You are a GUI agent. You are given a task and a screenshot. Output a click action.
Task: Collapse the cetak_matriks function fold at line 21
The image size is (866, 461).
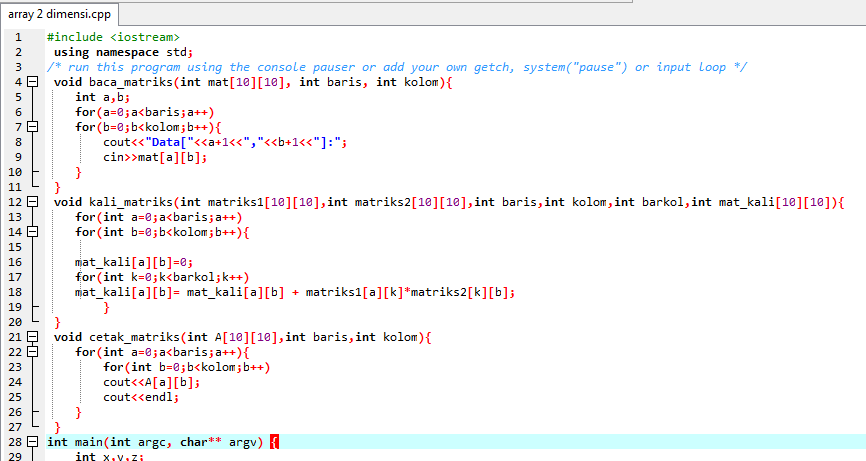click(33, 337)
